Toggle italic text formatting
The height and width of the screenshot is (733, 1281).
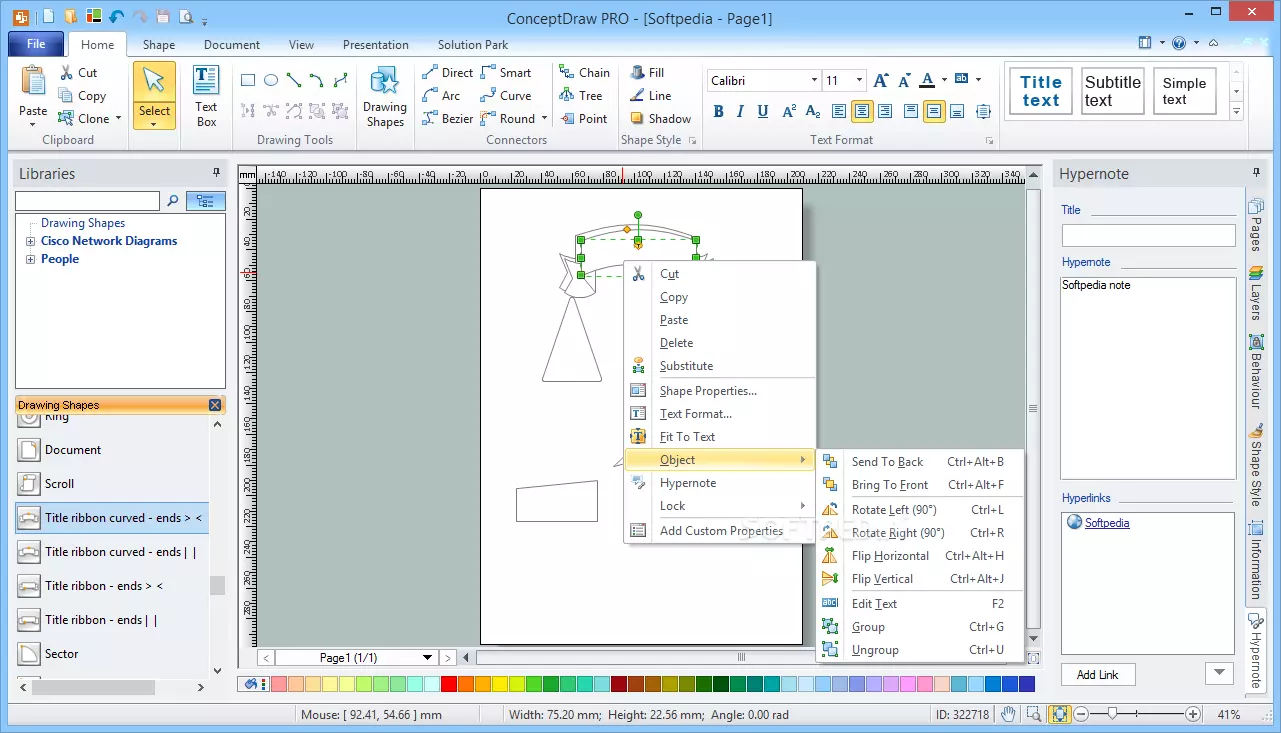(741, 111)
